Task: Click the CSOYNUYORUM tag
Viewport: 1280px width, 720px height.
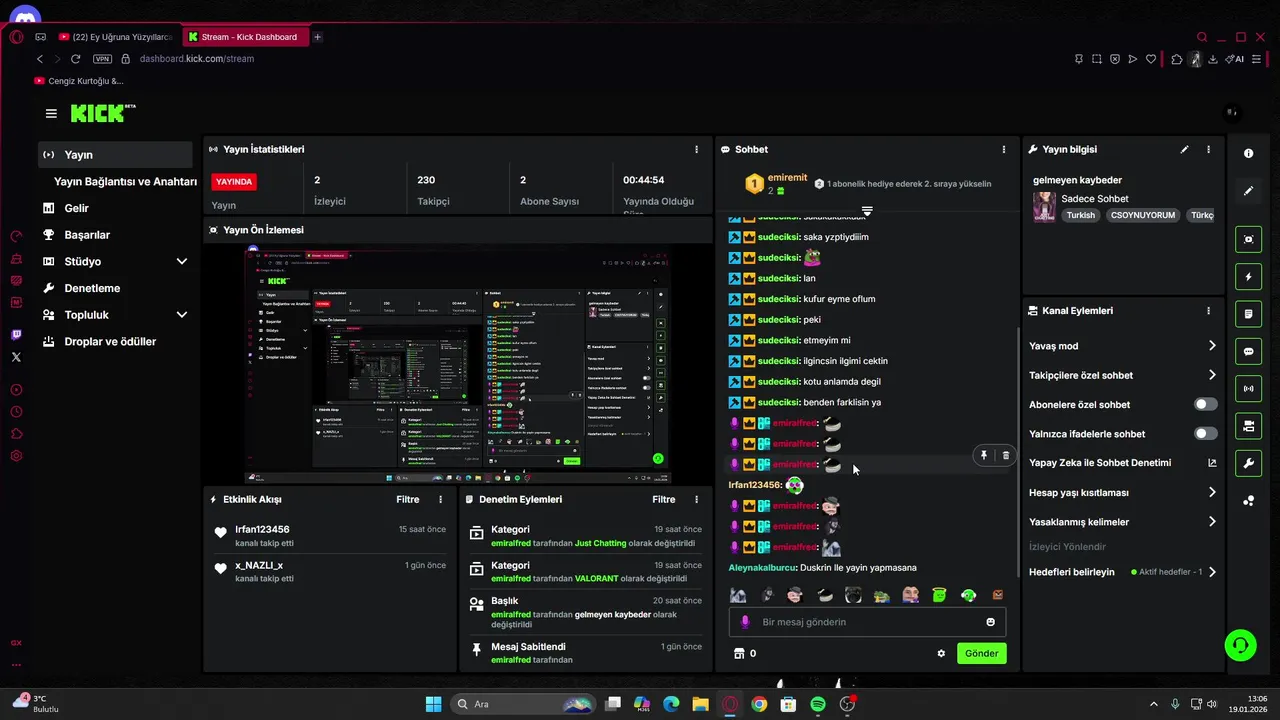Action: (x=1143, y=215)
